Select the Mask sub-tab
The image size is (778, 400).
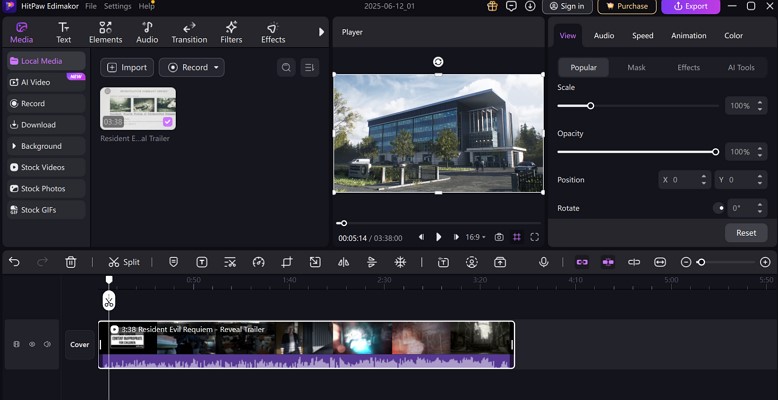click(x=636, y=67)
